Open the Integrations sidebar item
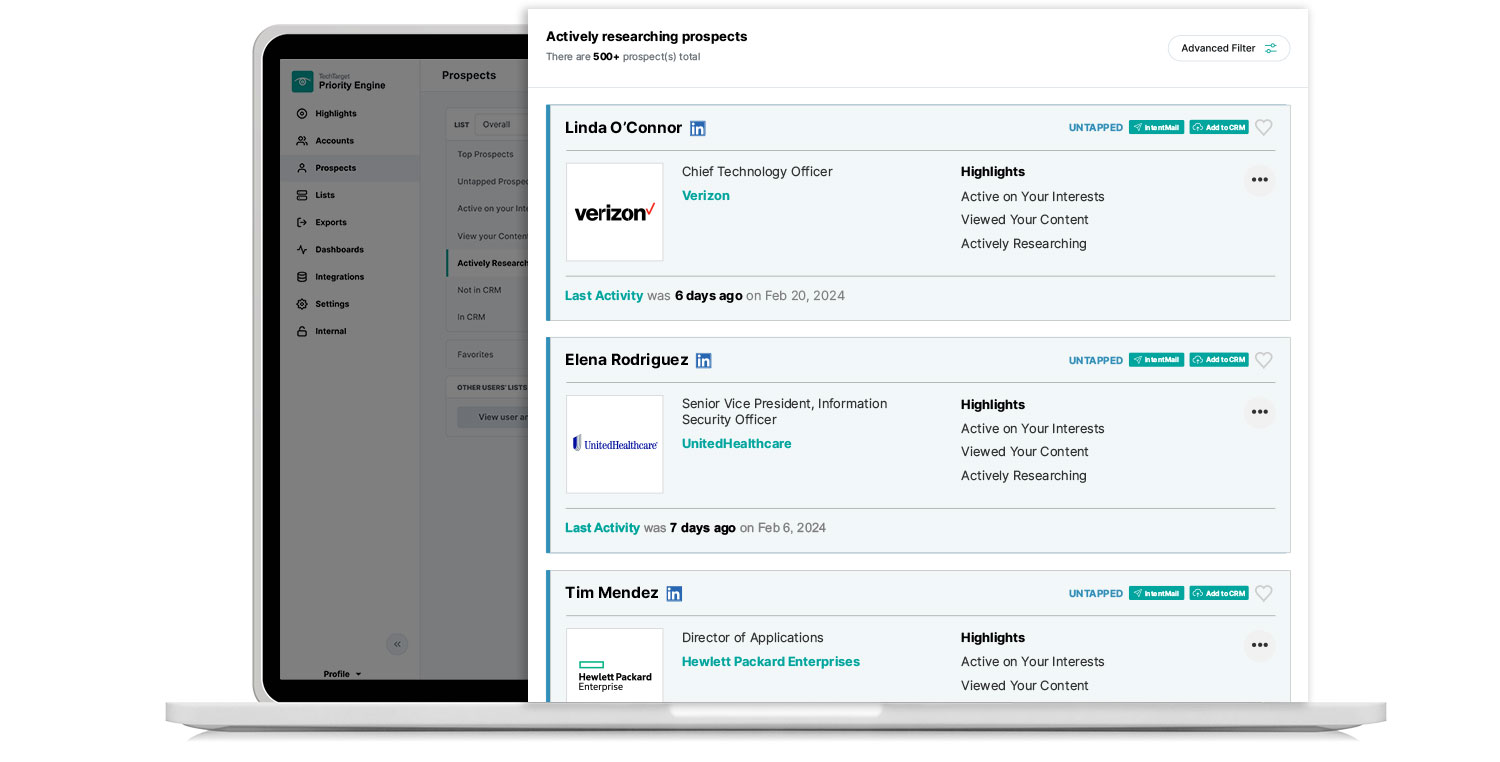This screenshot has width=1500, height=762. [x=339, y=277]
